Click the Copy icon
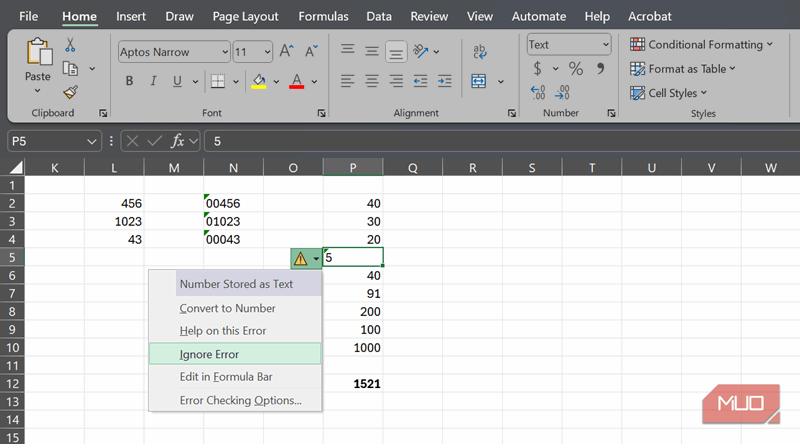800x444 pixels. 70,68
